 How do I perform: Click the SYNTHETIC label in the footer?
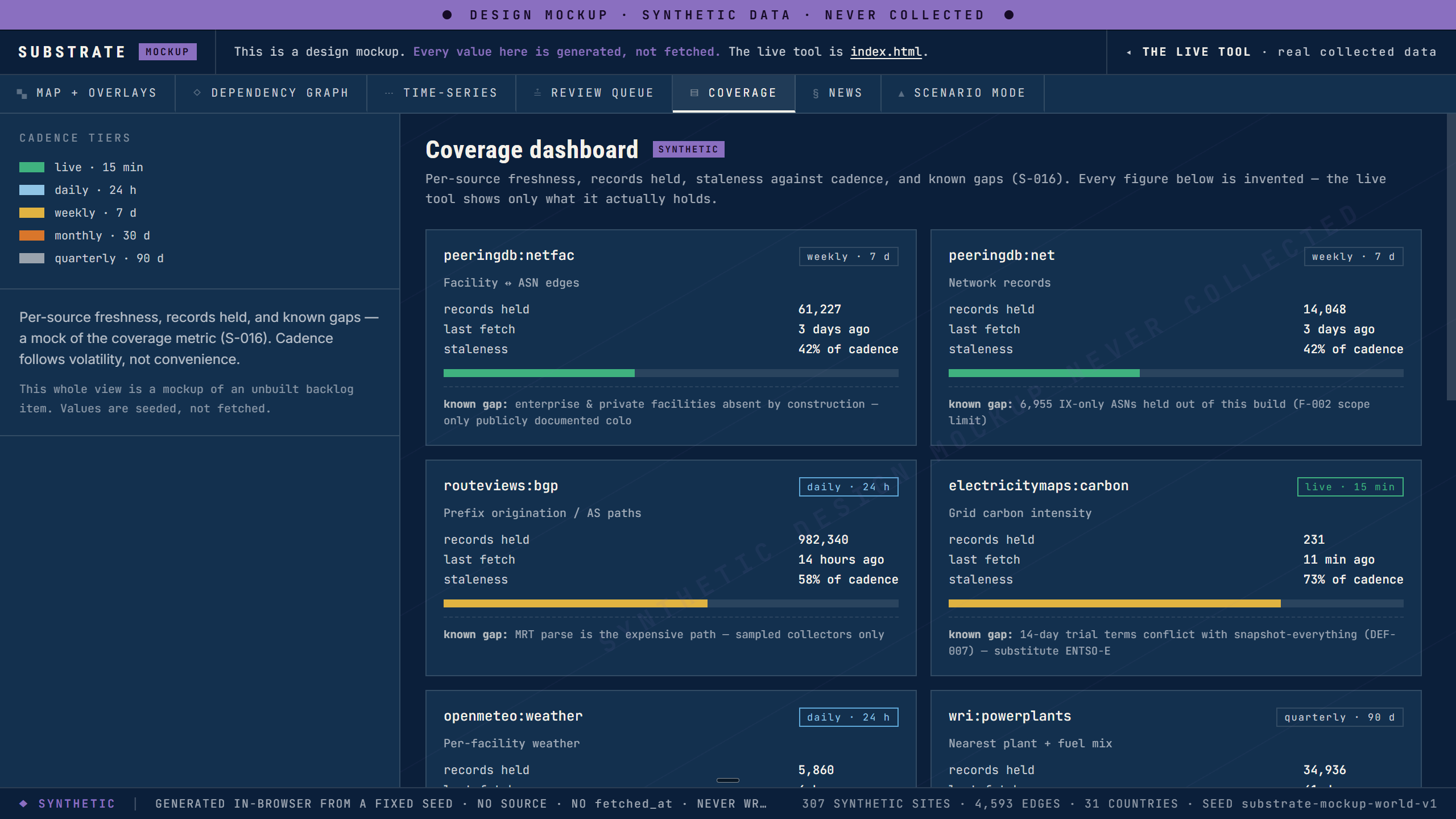[x=77, y=804]
